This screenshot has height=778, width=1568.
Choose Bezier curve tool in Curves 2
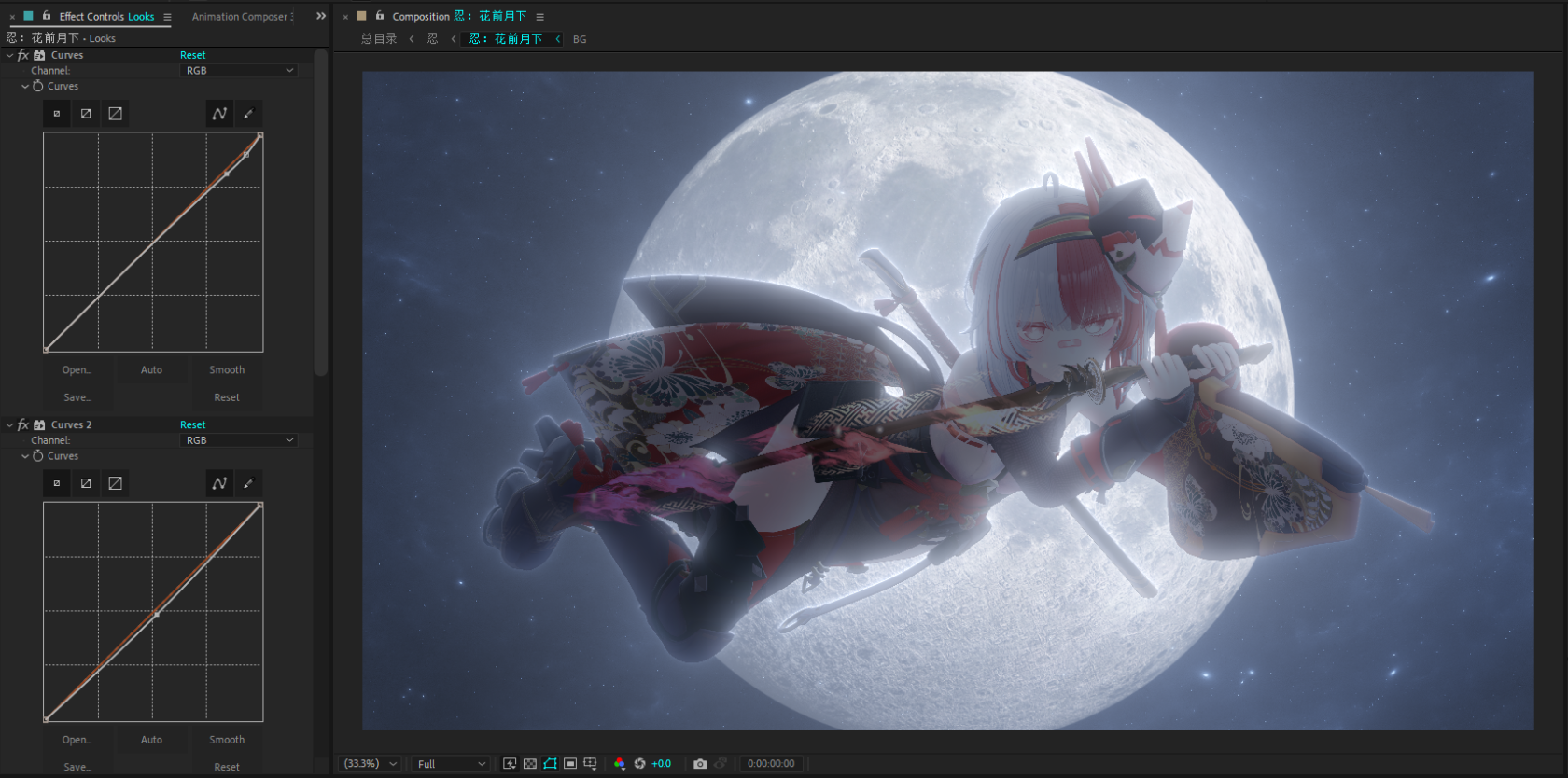(219, 483)
